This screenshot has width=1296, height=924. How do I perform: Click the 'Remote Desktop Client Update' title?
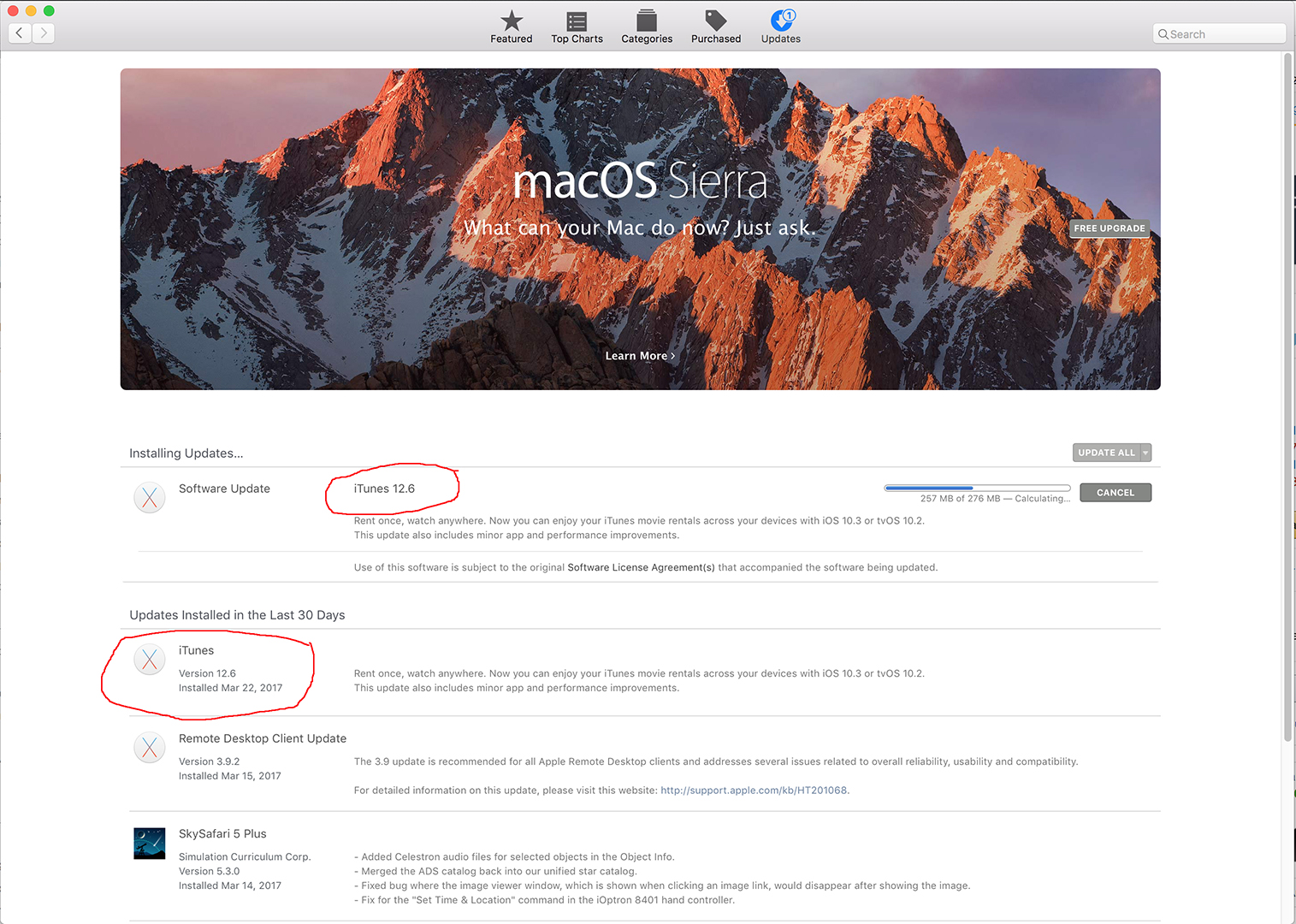(x=263, y=738)
